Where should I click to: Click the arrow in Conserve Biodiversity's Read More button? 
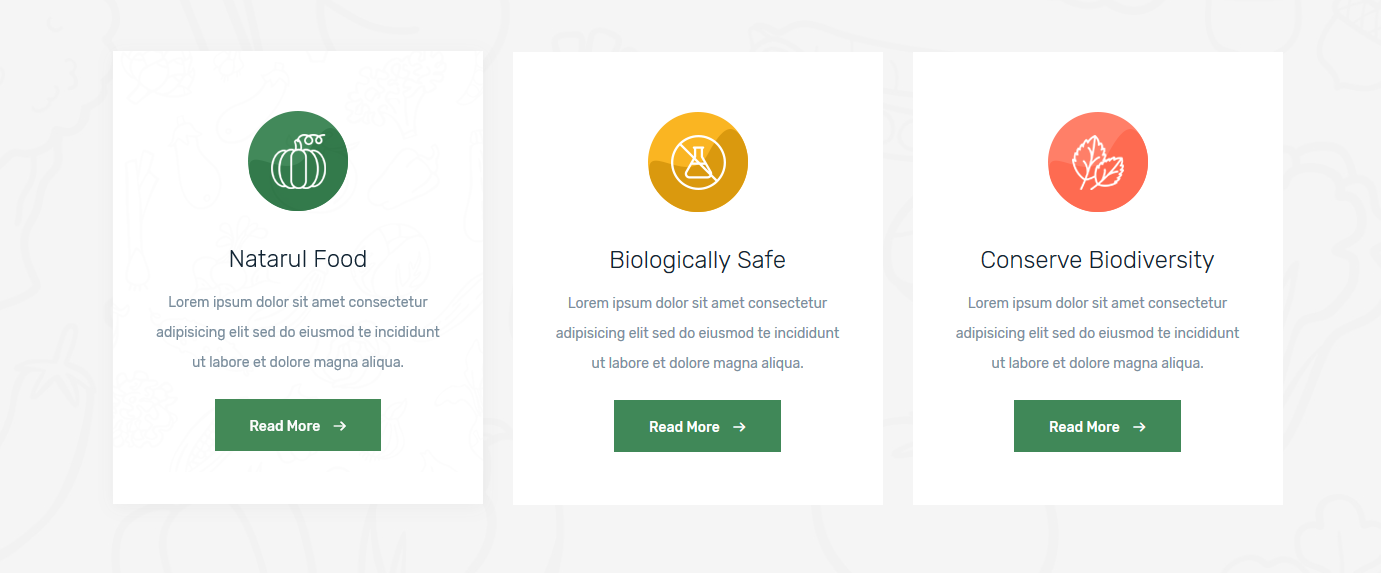(1140, 427)
